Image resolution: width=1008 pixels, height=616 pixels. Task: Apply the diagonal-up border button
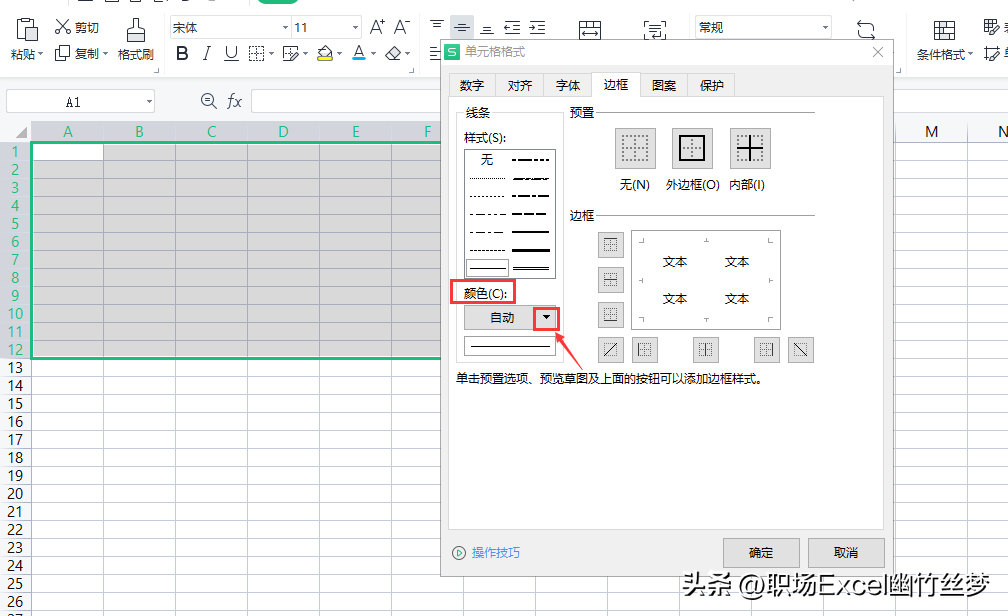[610, 349]
